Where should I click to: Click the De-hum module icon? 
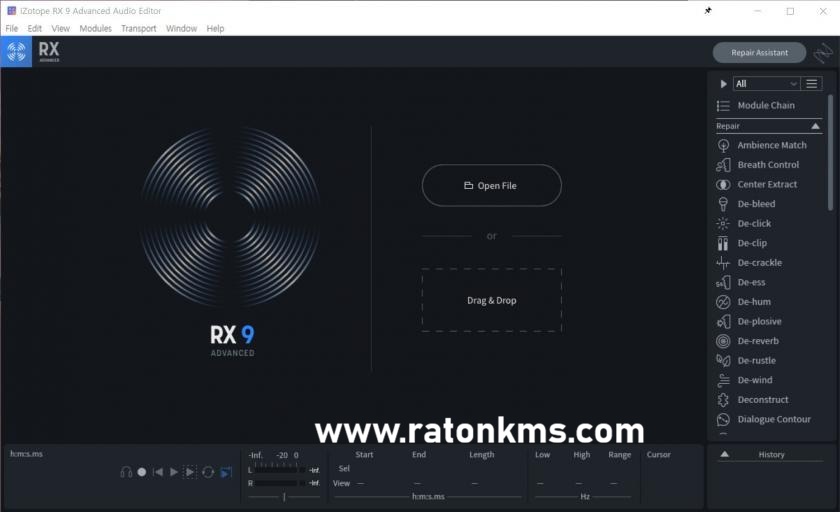pos(723,302)
